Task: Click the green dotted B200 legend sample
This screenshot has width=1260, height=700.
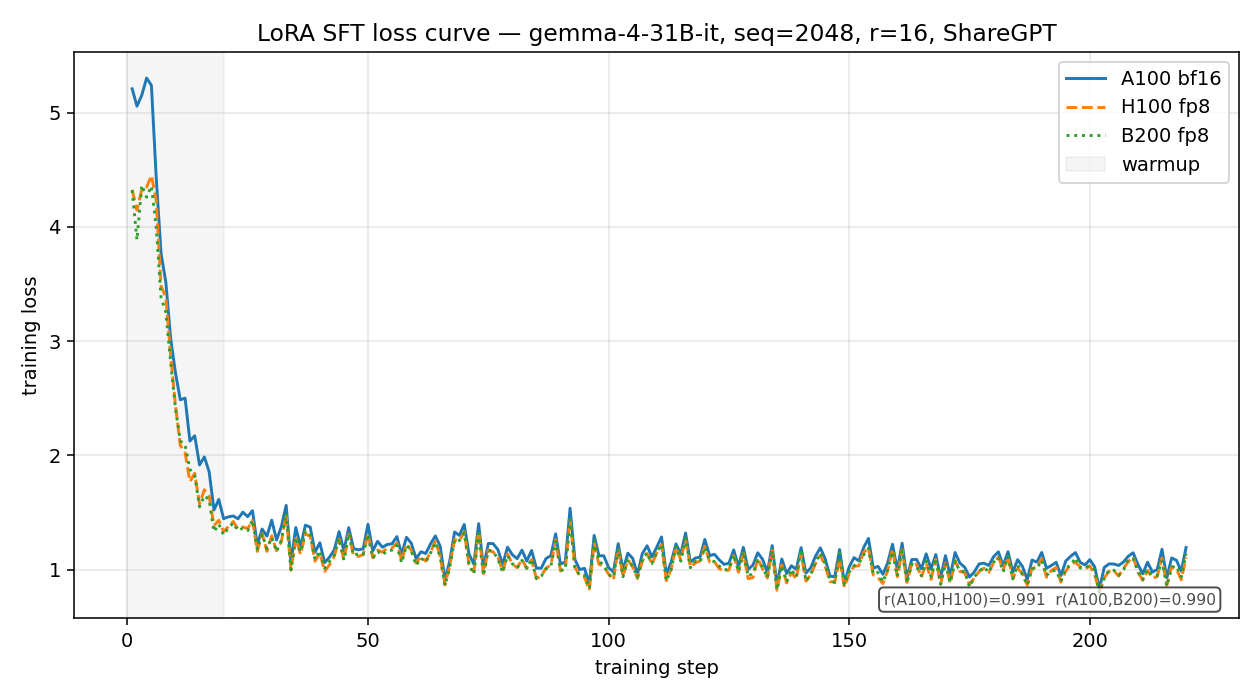Action: 1085,136
